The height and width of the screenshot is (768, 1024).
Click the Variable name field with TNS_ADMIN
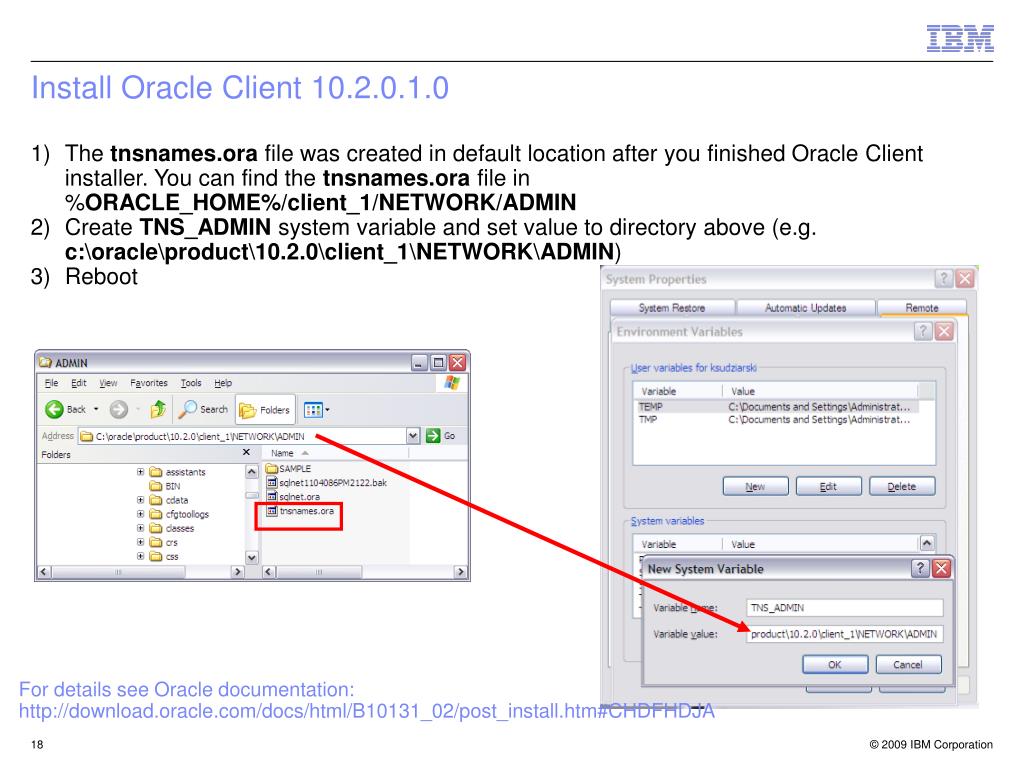point(844,607)
